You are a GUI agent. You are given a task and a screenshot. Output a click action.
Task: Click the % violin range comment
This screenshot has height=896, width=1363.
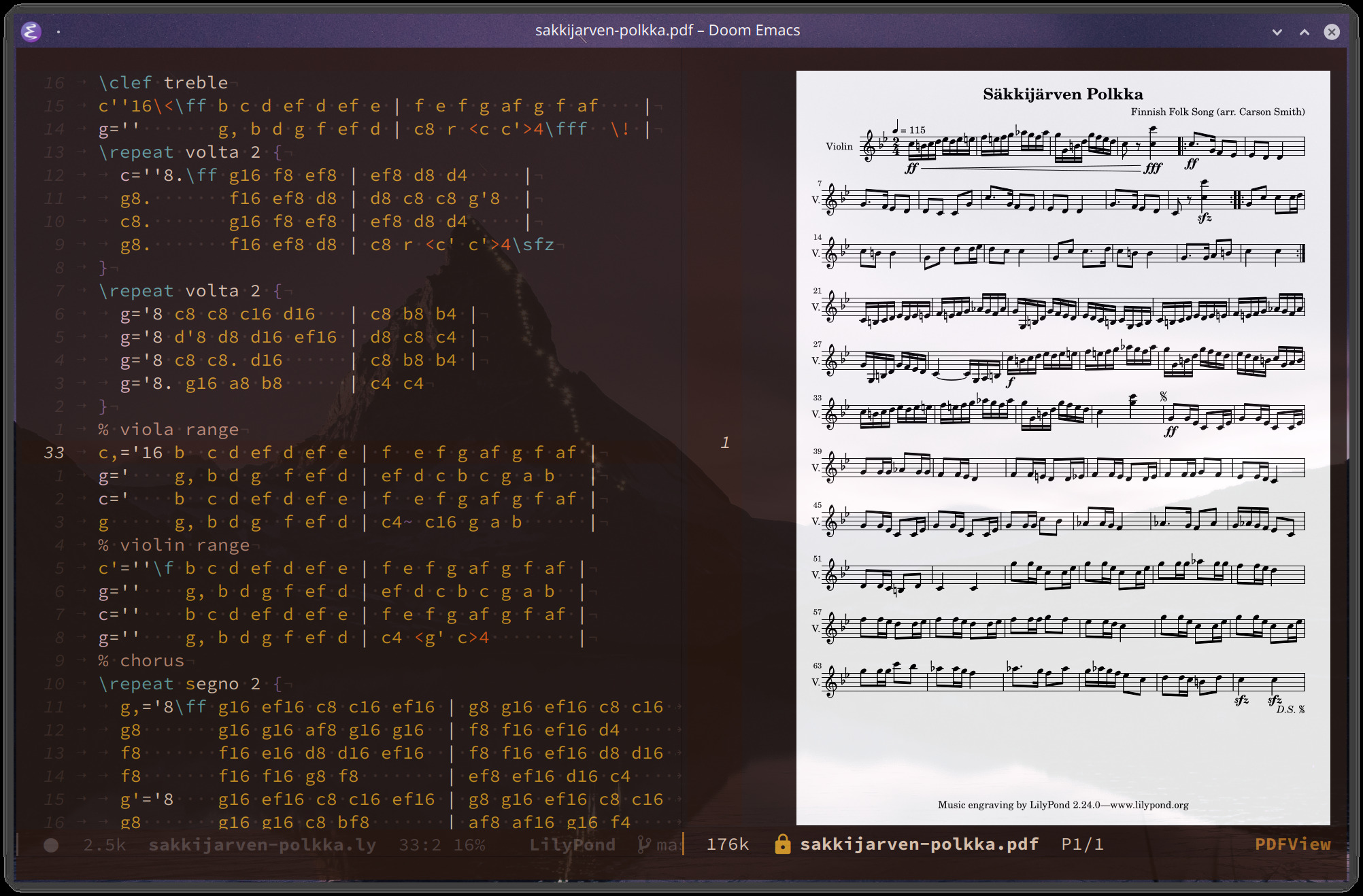174,545
